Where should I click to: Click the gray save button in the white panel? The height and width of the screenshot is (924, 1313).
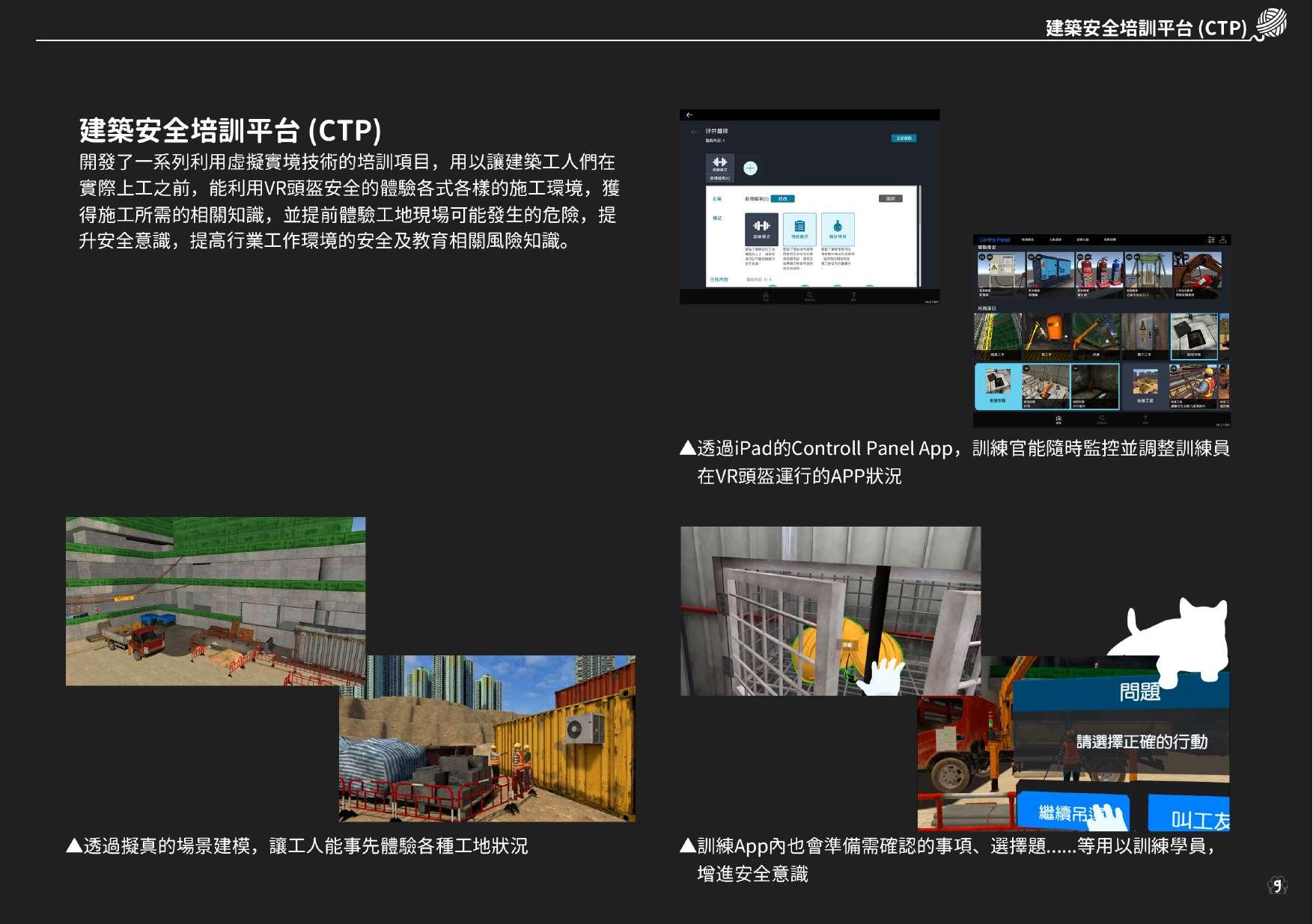click(x=890, y=198)
